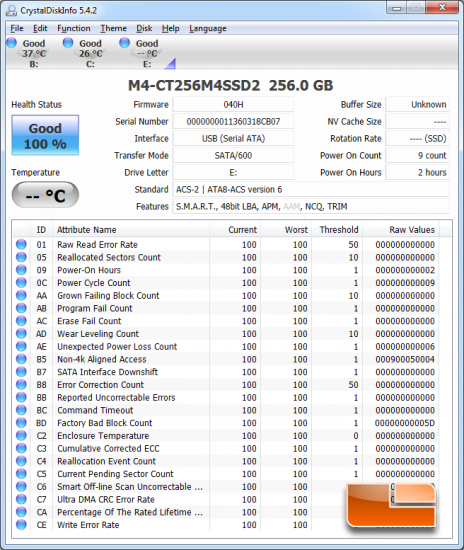
Task: Click the M4-CT256M4SSD2 256.0 GB heading
Action: (230, 85)
